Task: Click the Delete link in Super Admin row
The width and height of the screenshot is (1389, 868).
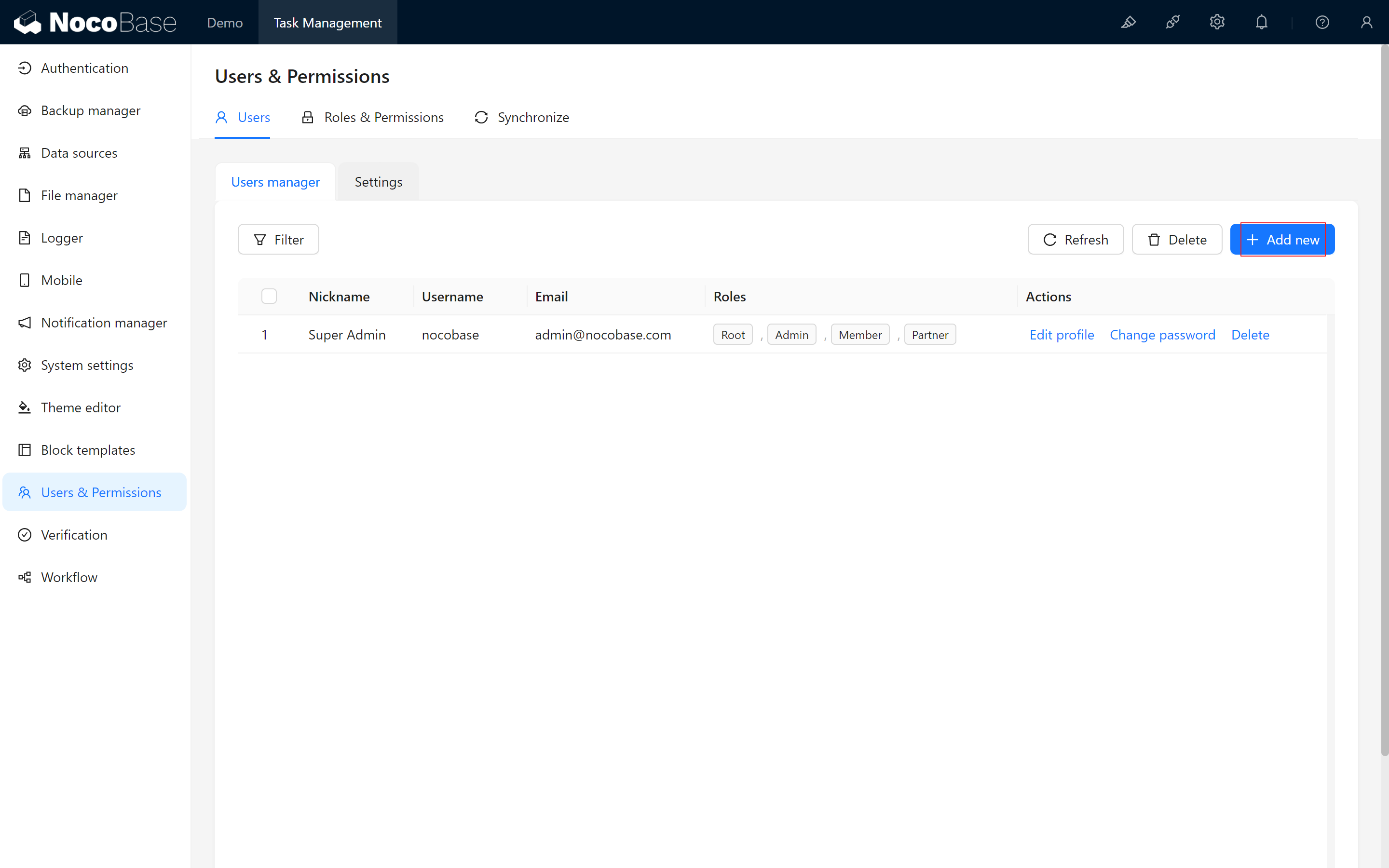Action: coord(1250,335)
